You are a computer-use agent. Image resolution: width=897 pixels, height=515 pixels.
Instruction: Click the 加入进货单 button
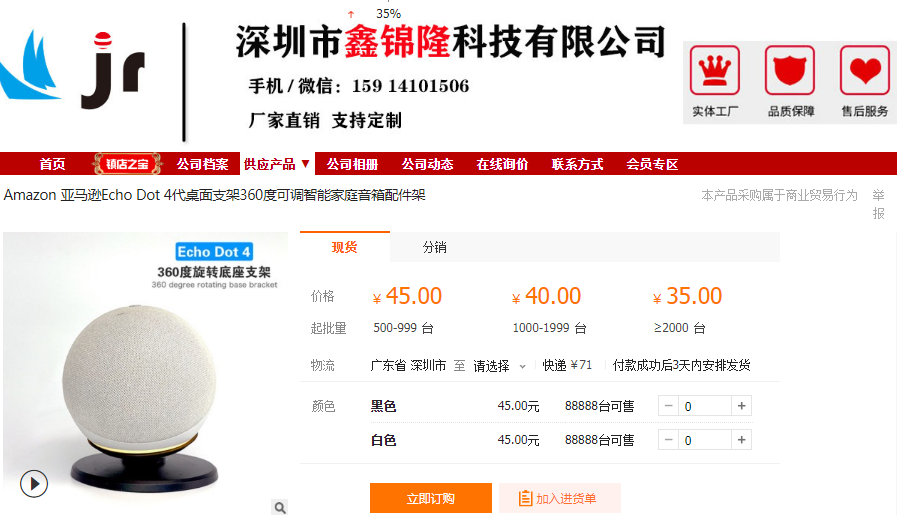(x=559, y=498)
